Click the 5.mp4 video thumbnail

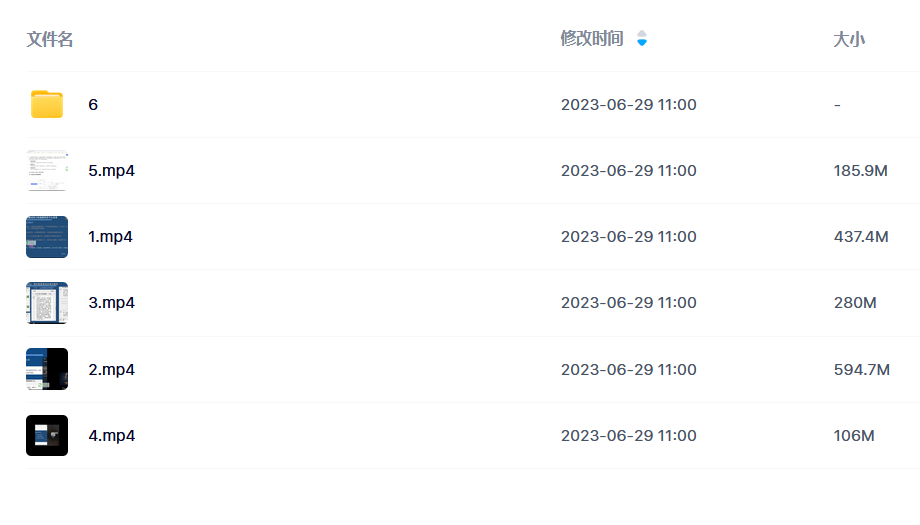47,171
